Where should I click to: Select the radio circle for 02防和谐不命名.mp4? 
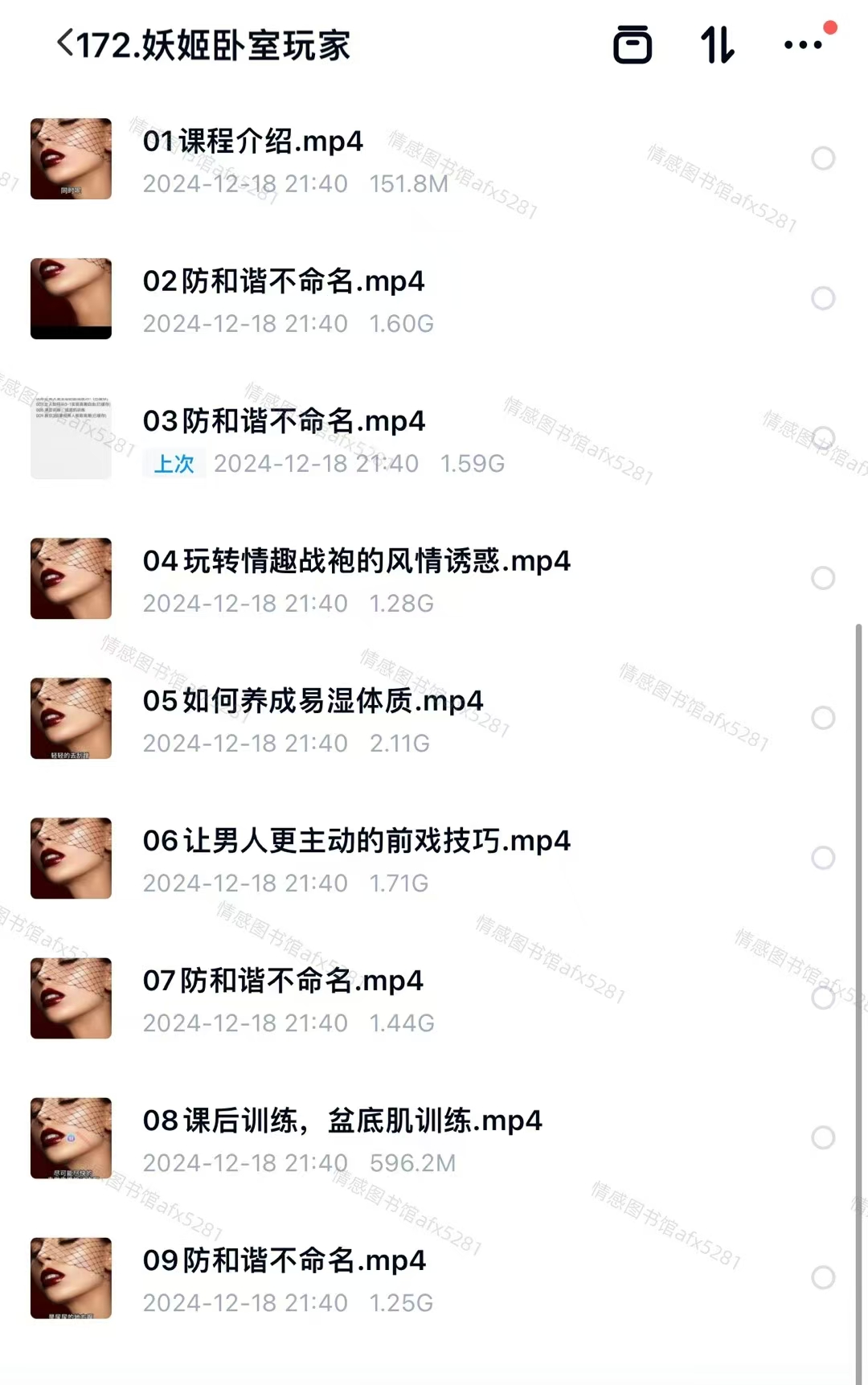click(823, 298)
